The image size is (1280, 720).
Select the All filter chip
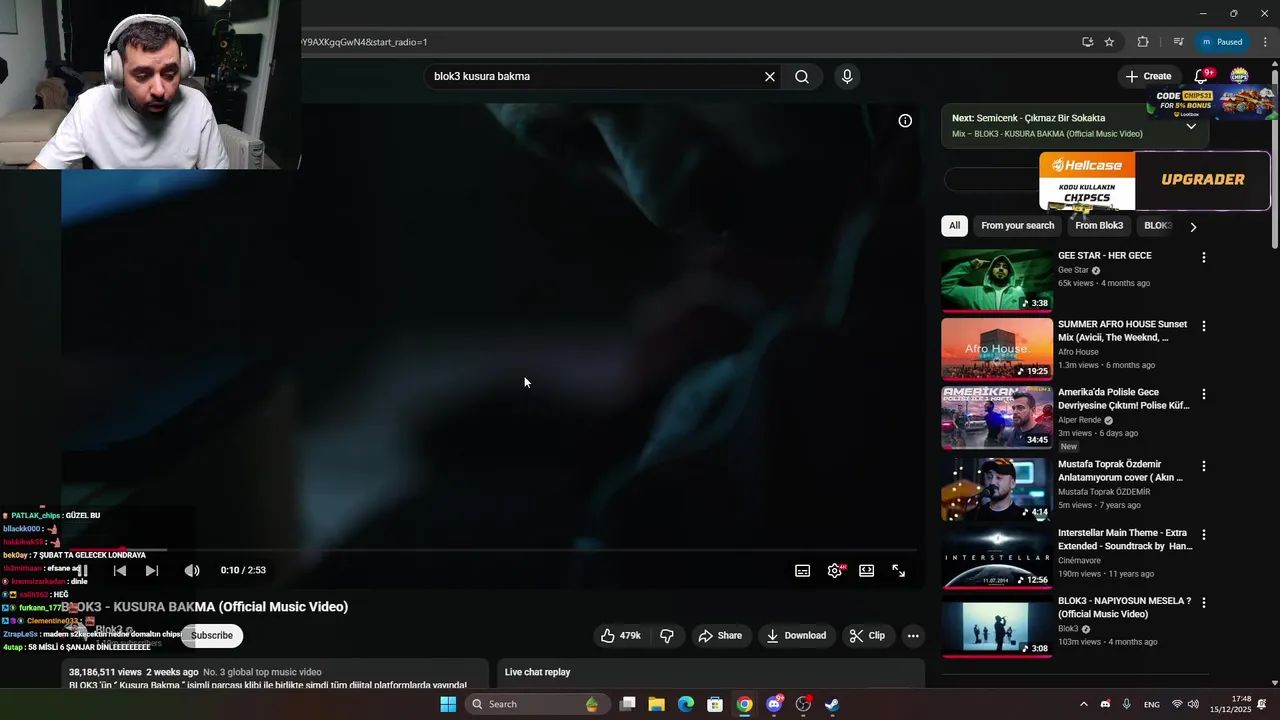(x=954, y=226)
